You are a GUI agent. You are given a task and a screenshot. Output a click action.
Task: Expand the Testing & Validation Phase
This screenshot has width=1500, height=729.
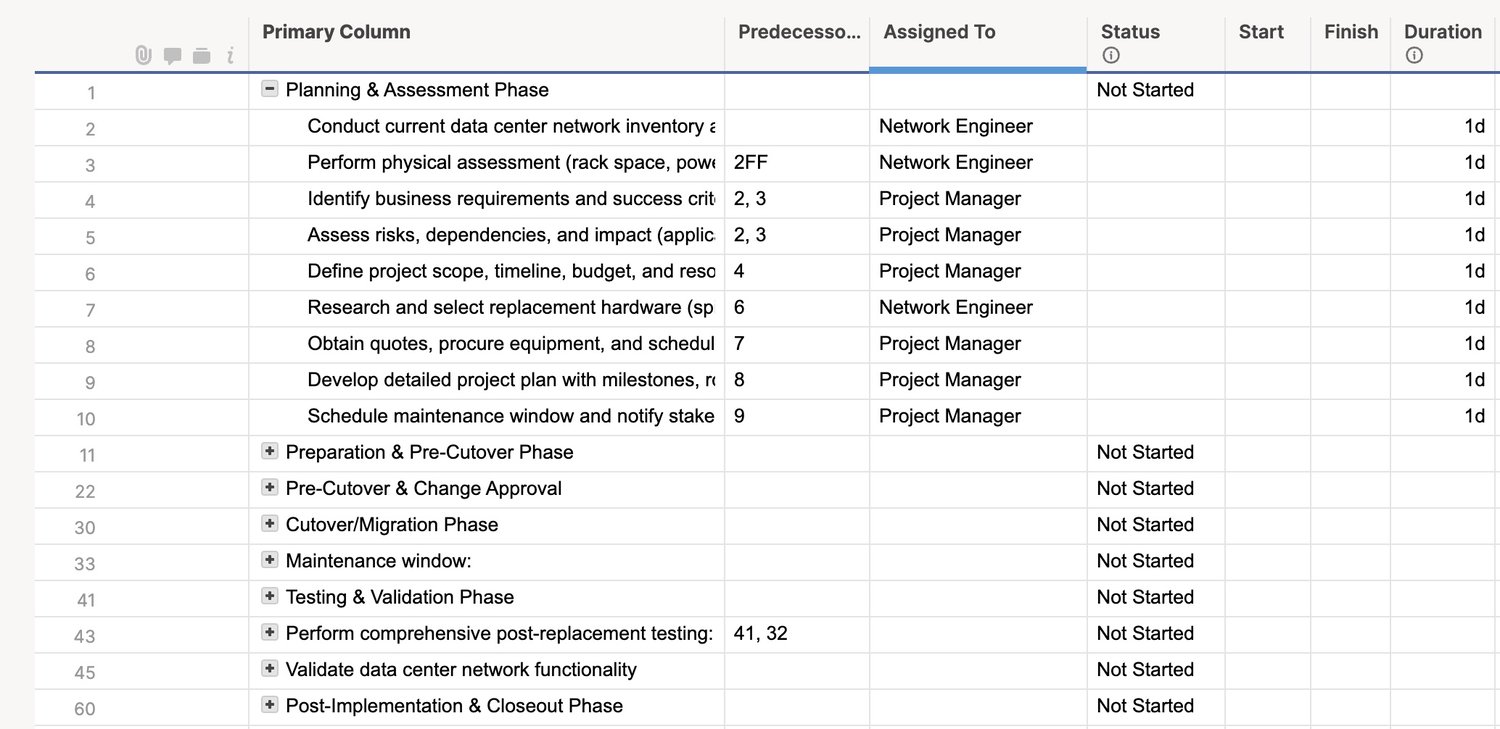pos(269,596)
